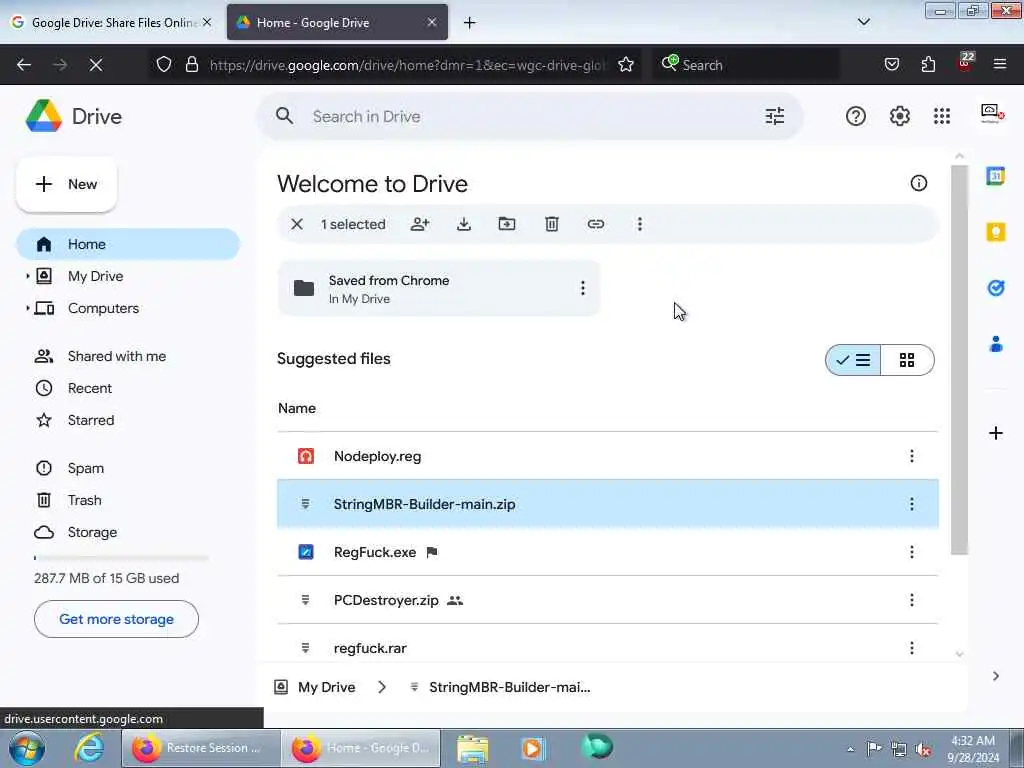Open the list all tabs dropdown

pos(863,22)
